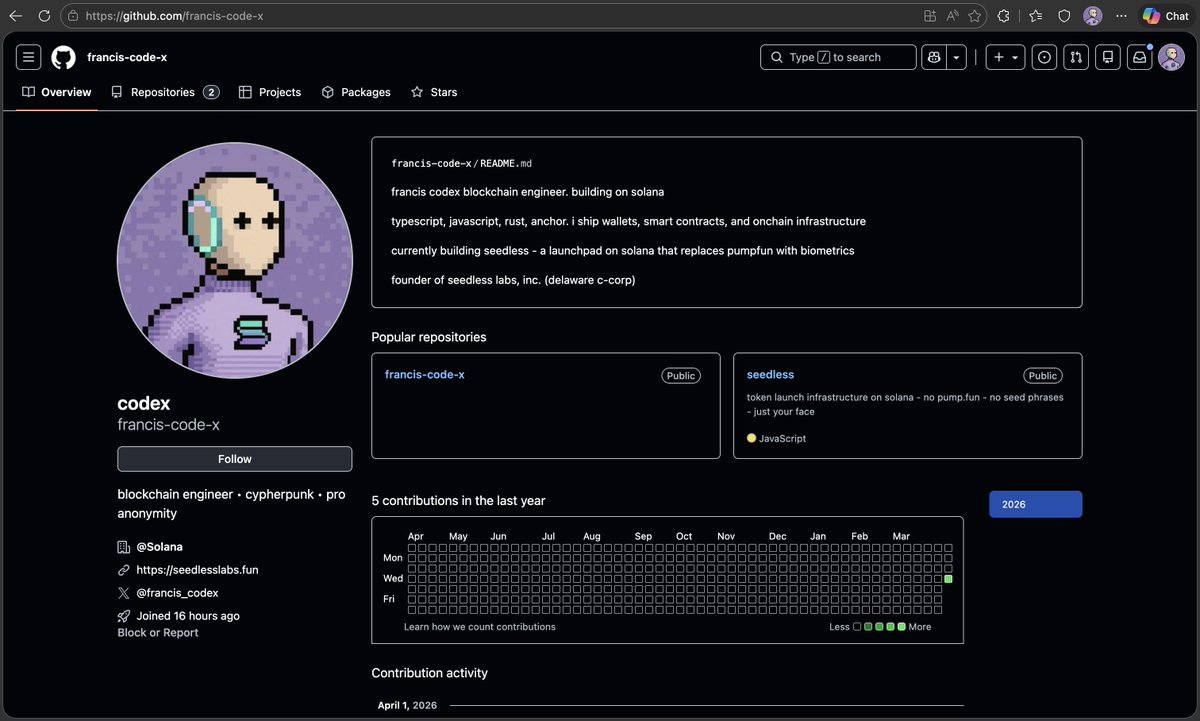Click the green contribution square on Wednesday

click(x=948, y=579)
